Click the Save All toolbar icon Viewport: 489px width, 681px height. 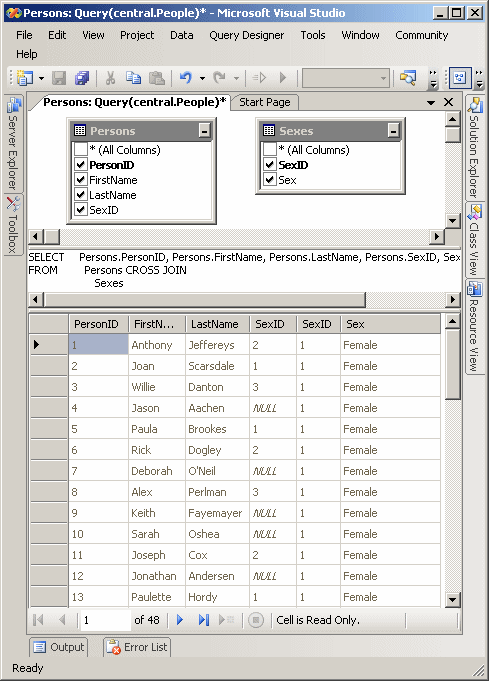coord(82,78)
